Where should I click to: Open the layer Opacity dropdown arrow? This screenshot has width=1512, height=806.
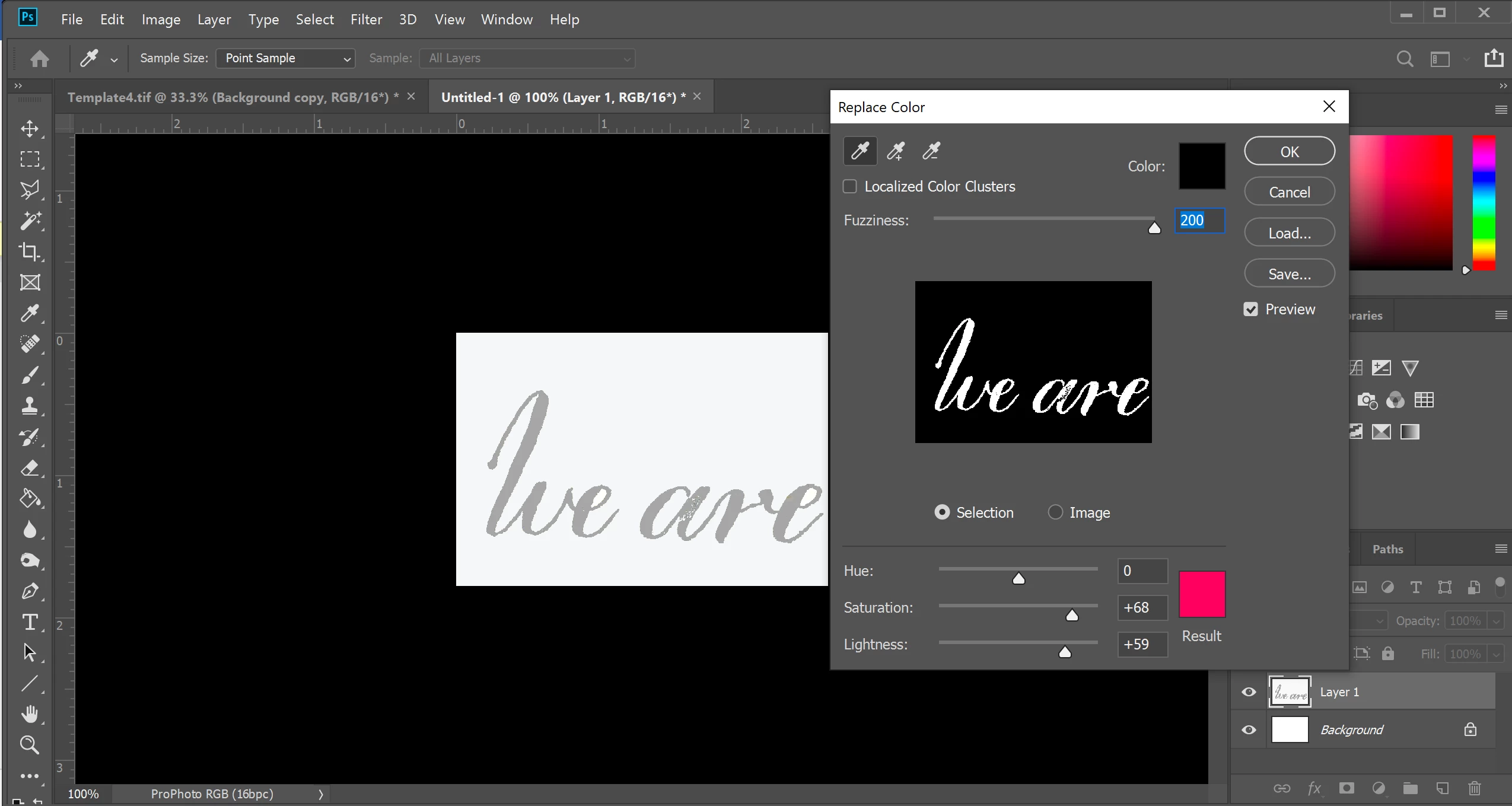pos(1497,621)
